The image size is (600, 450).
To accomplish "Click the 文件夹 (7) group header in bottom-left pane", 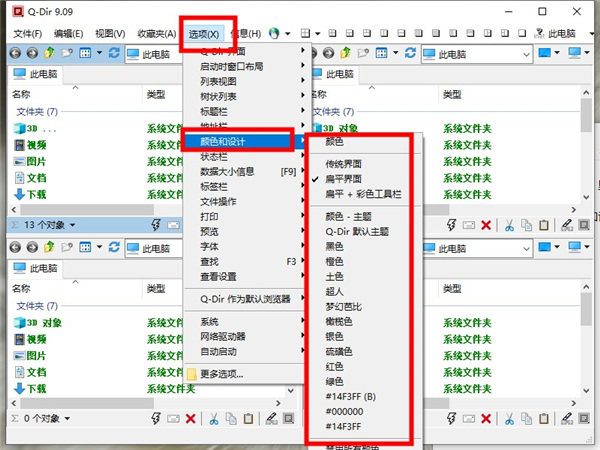I will [x=36, y=305].
